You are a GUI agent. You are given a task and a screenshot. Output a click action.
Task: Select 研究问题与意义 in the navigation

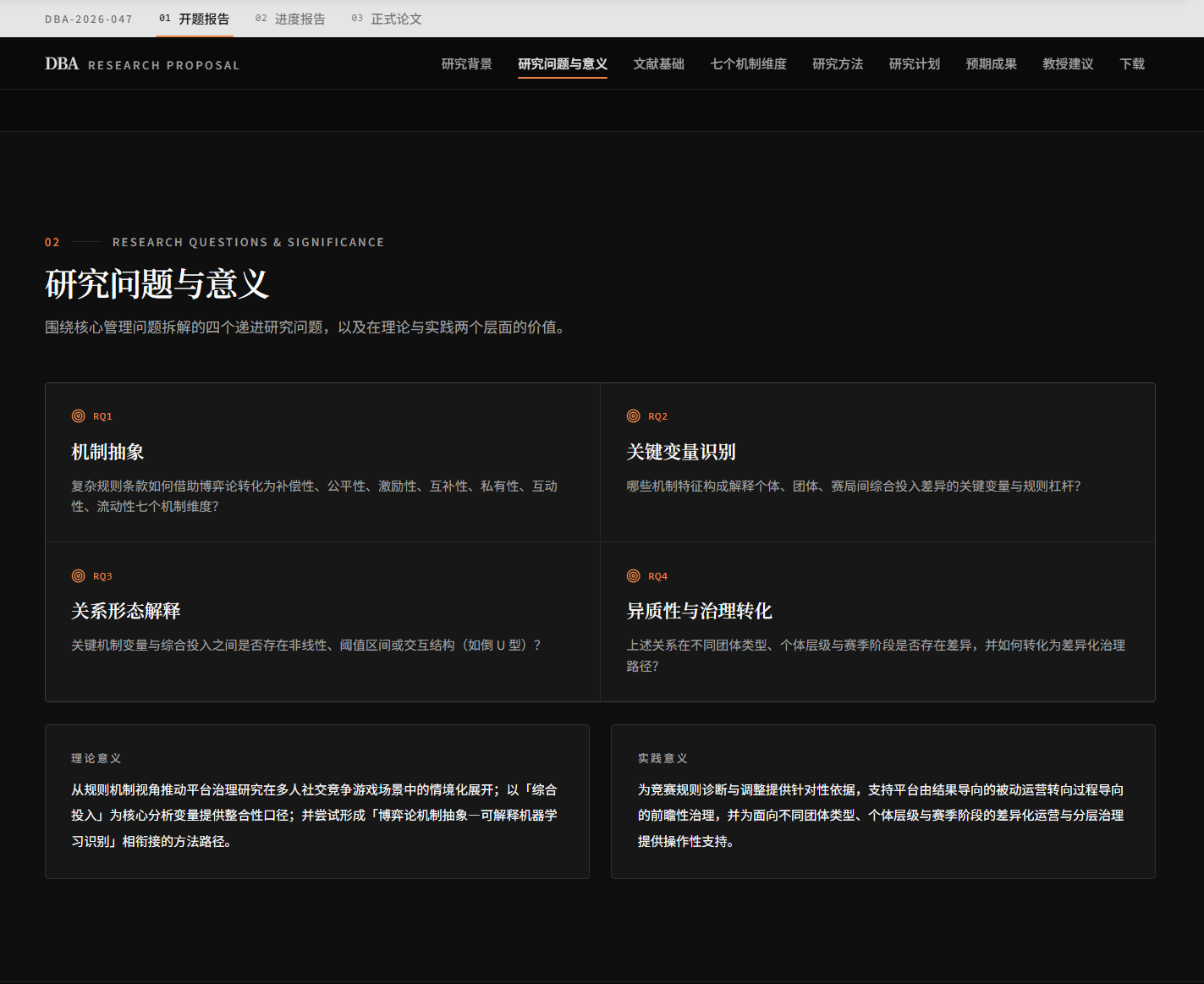coord(563,64)
